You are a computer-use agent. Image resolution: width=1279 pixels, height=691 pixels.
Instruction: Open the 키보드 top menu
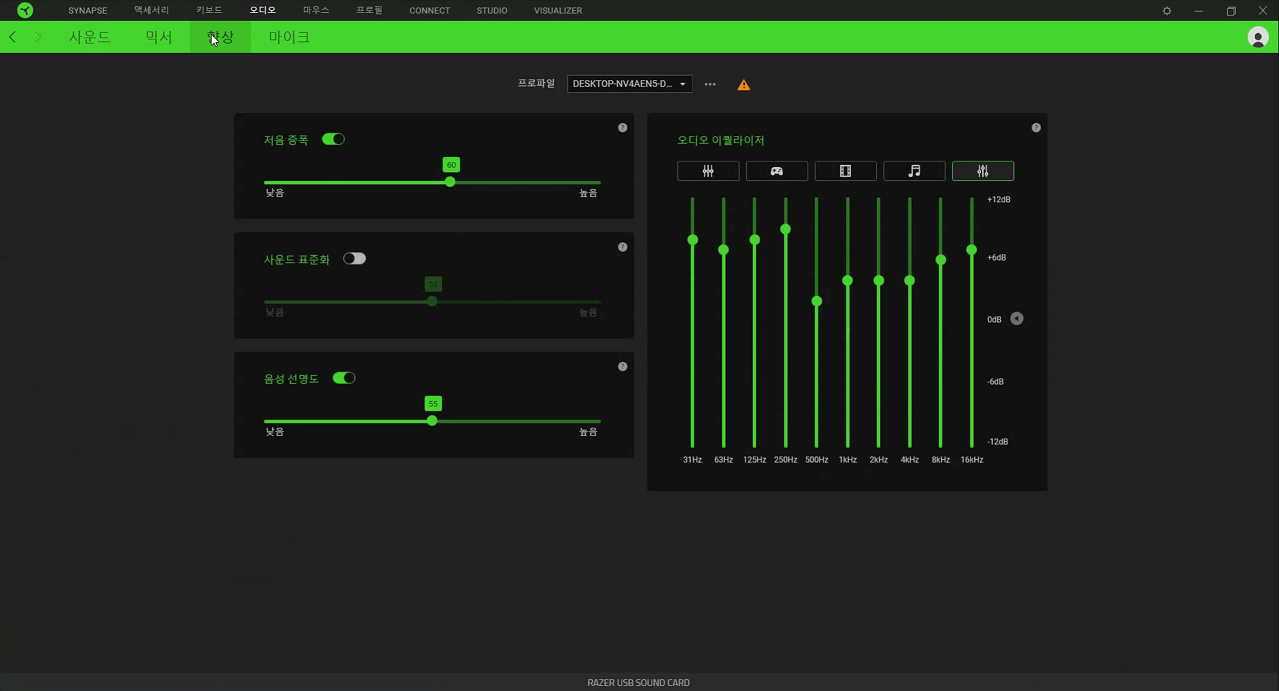click(x=209, y=10)
